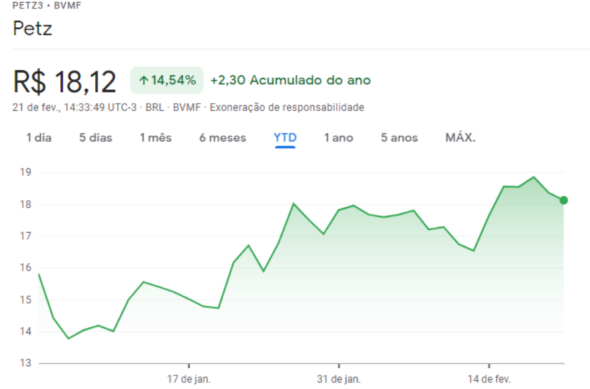Viewport: 590px width, 389px height.
Task: Switch to the 1 ano range
Action: (x=339, y=138)
